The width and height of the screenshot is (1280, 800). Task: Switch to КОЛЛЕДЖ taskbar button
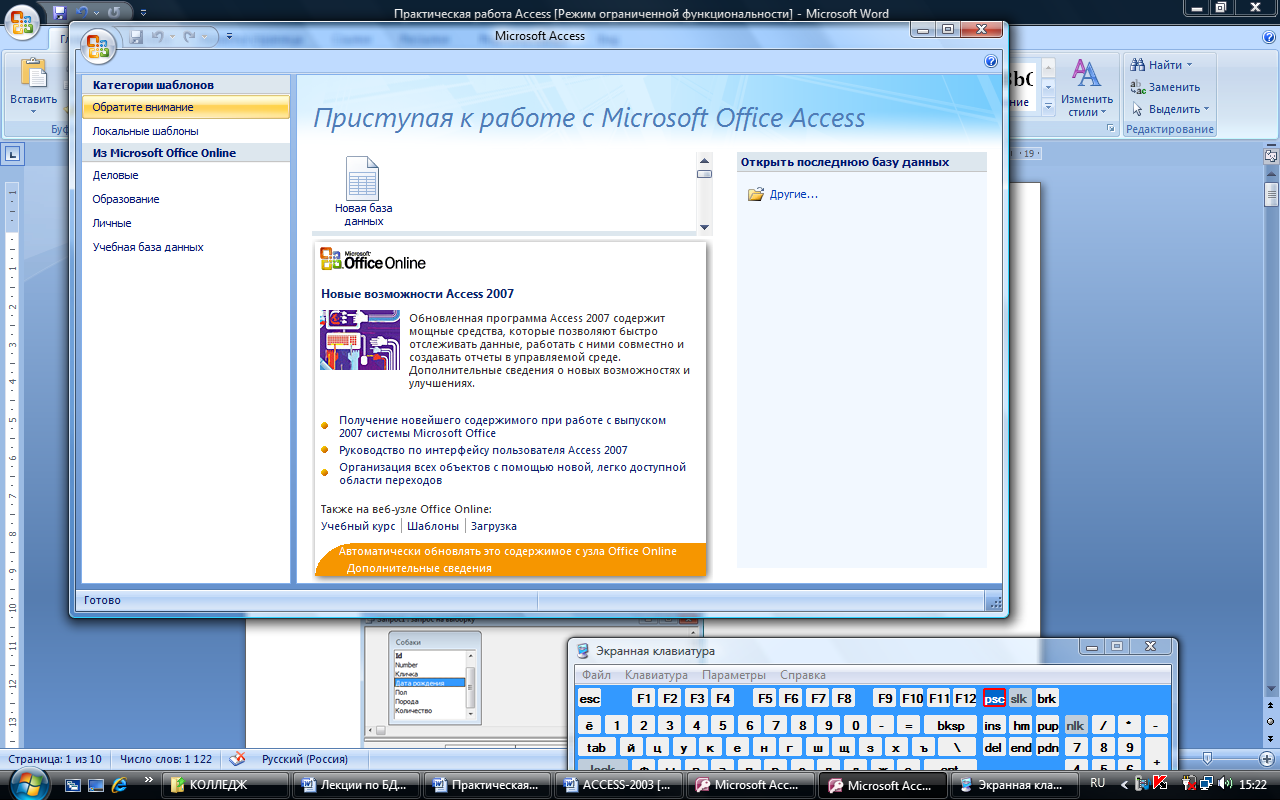[225, 785]
